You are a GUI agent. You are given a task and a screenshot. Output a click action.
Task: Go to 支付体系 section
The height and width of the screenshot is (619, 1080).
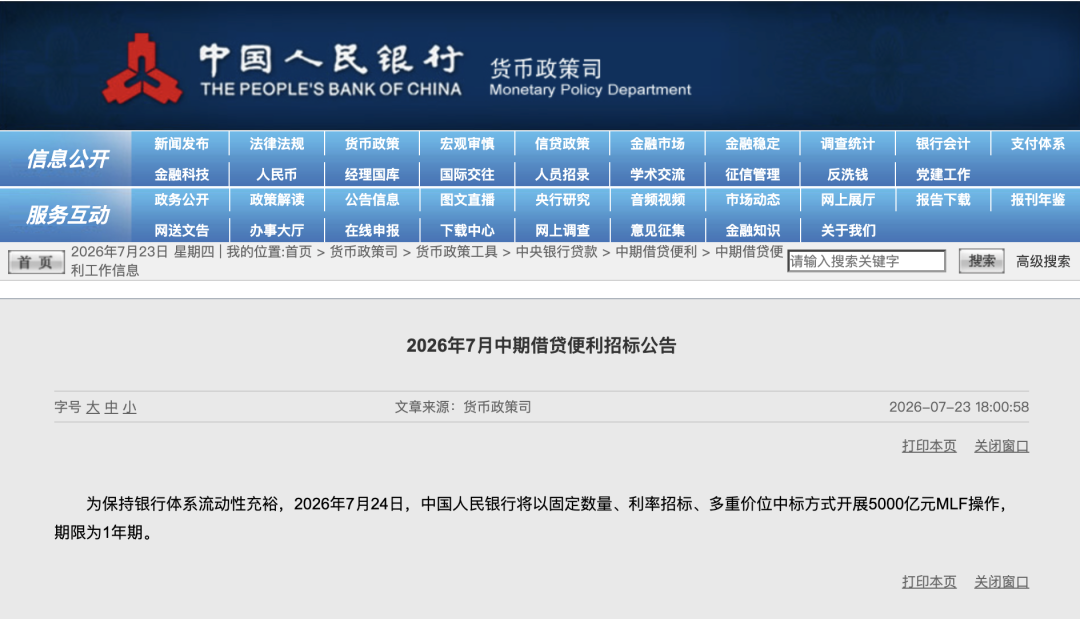pos(1037,144)
